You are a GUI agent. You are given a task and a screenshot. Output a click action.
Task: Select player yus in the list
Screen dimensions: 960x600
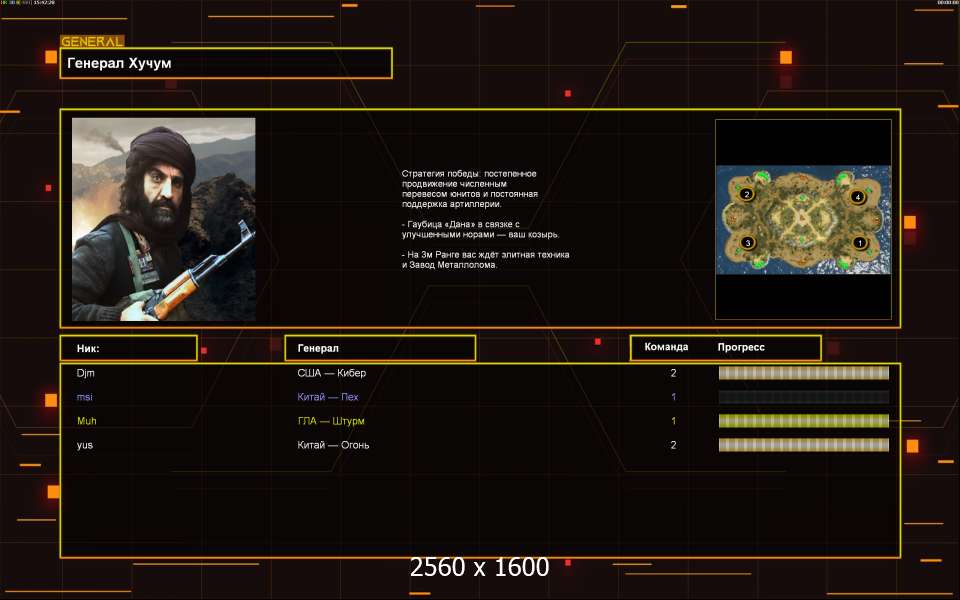pos(85,445)
